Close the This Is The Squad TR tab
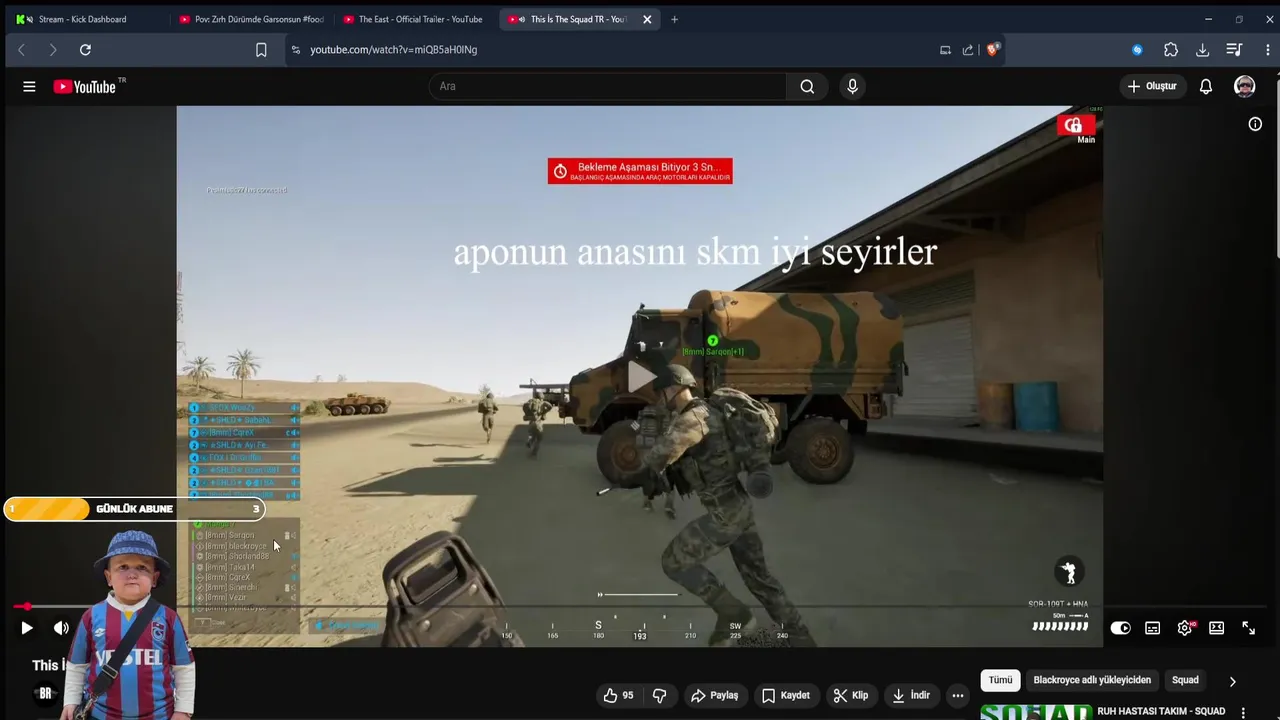The height and width of the screenshot is (720, 1280). point(647,19)
